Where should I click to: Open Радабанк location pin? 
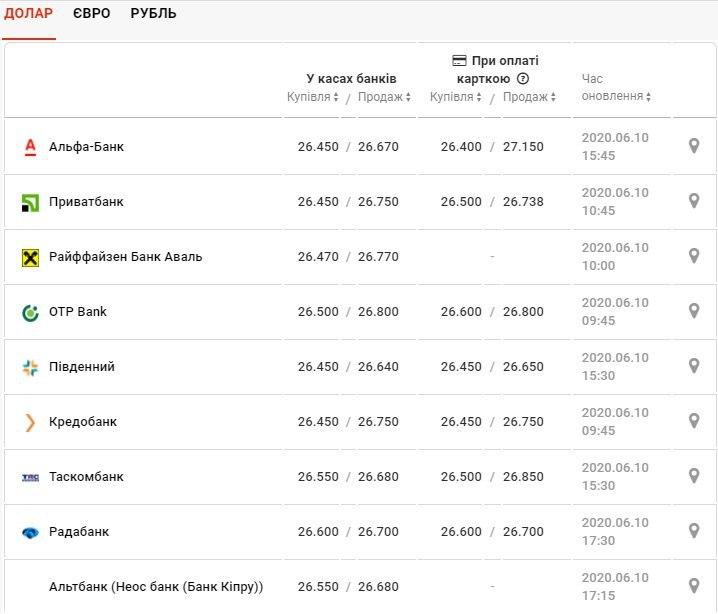(x=694, y=532)
